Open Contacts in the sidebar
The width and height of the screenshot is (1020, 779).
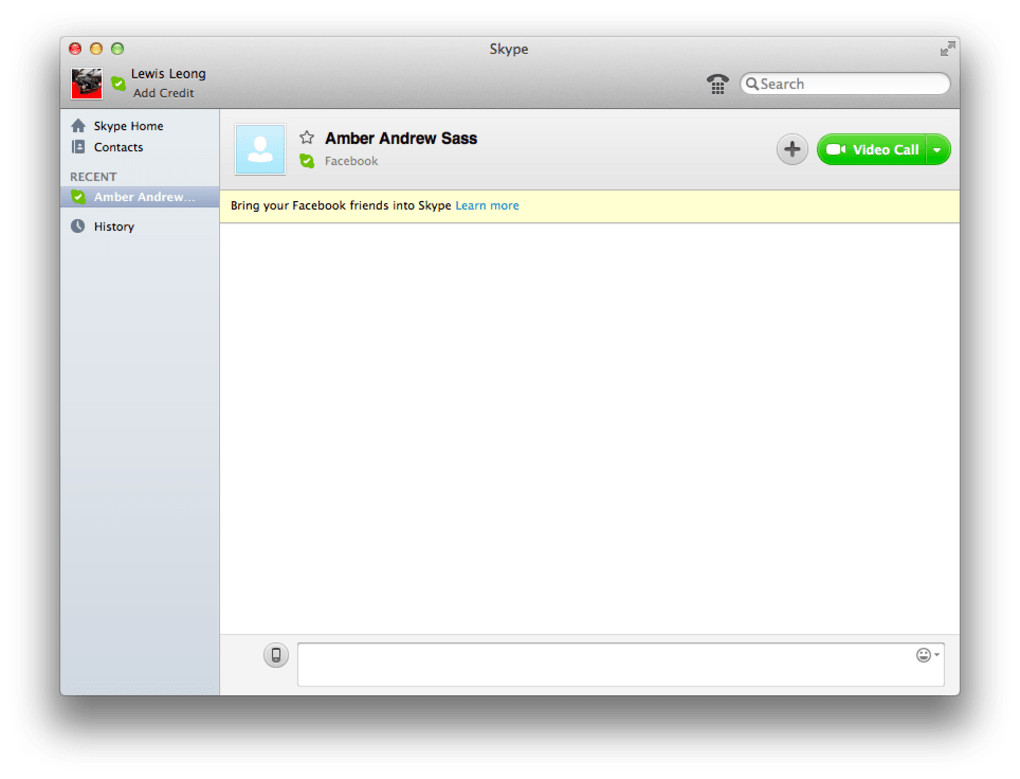point(117,147)
